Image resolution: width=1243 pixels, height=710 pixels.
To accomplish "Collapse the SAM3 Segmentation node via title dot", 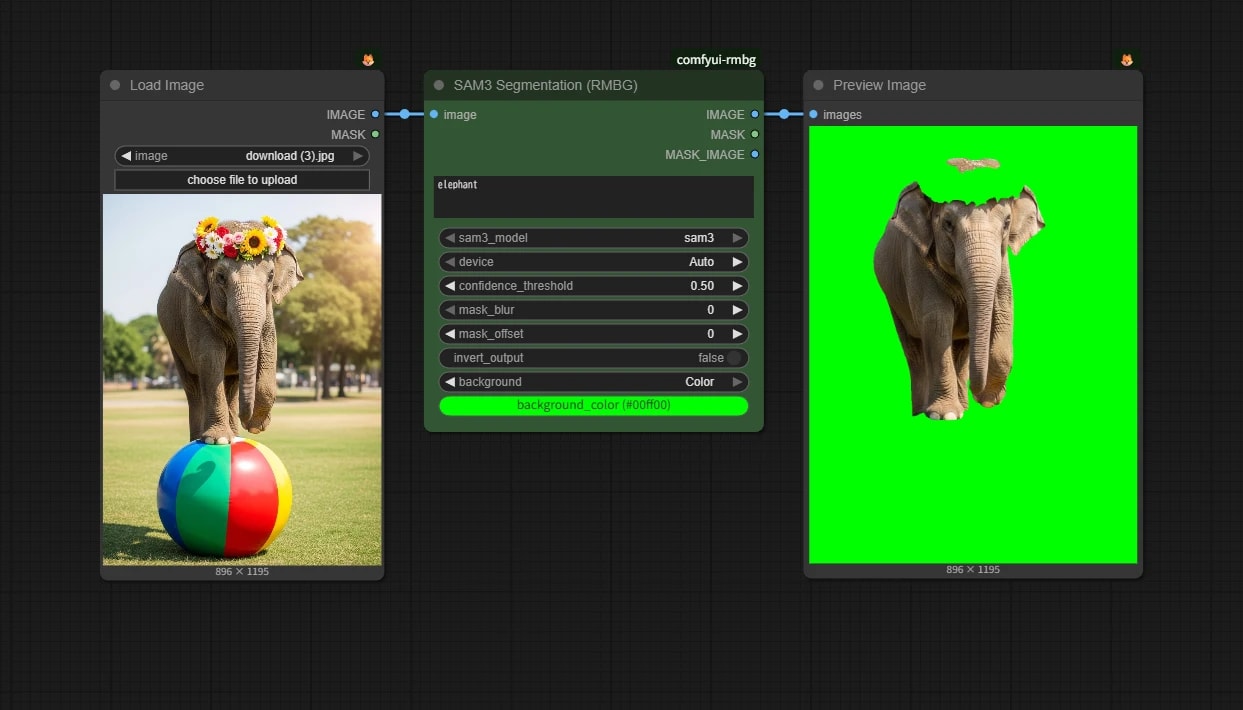I will point(439,85).
